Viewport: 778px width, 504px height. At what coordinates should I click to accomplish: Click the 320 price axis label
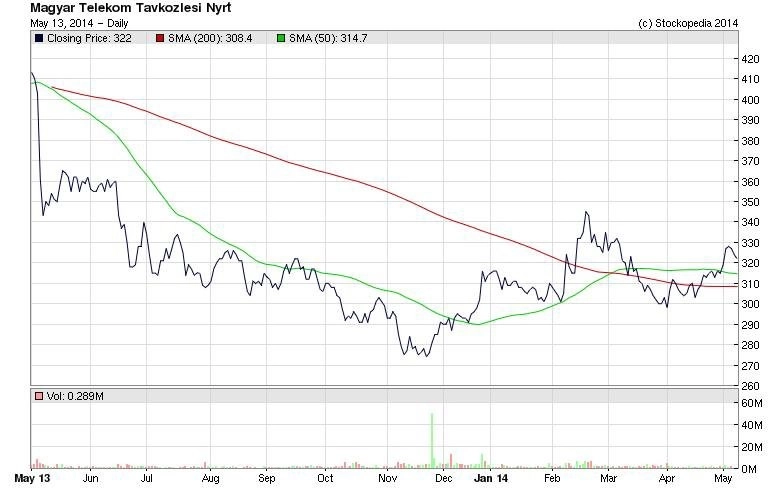click(x=750, y=263)
